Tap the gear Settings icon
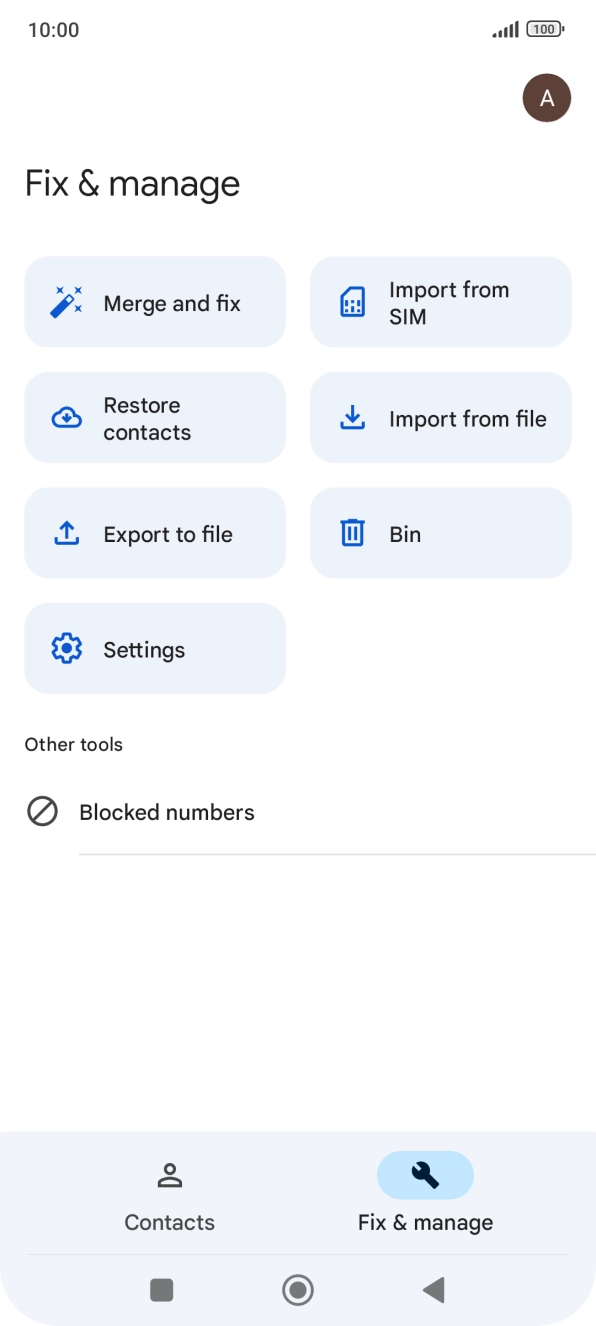Image resolution: width=596 pixels, height=1326 pixels. [x=66, y=649]
